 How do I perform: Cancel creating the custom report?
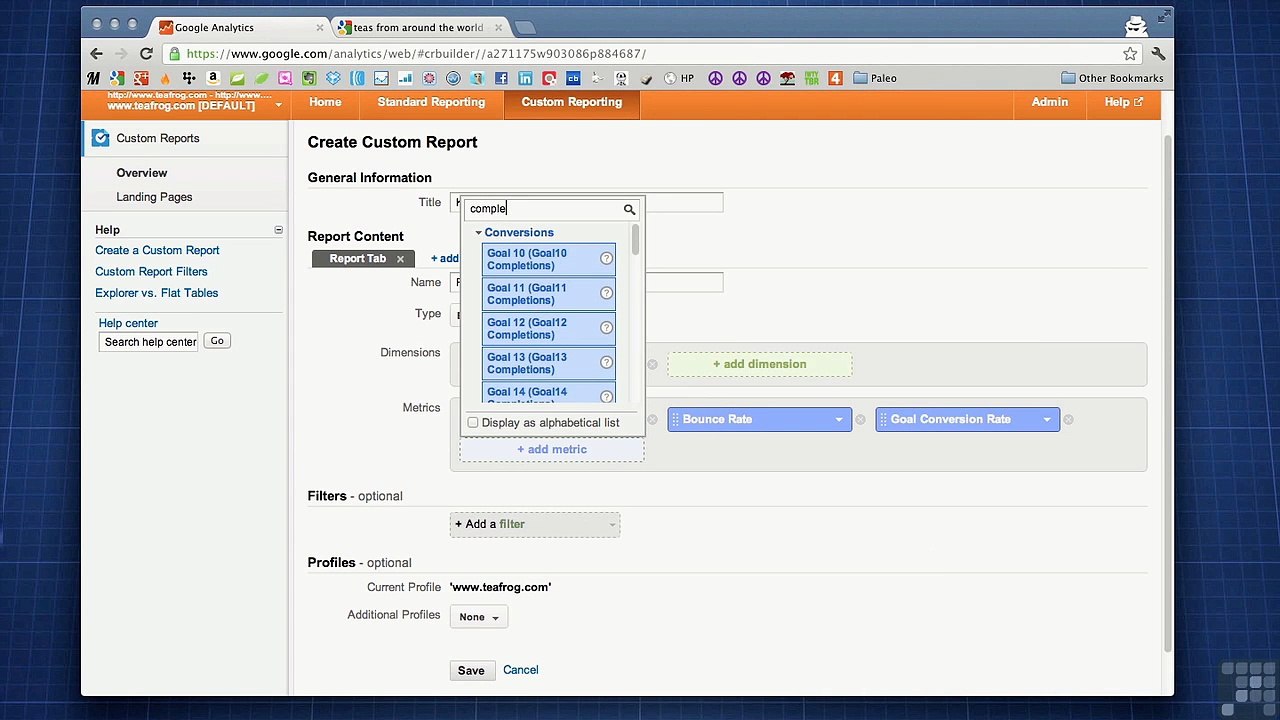[x=521, y=670]
